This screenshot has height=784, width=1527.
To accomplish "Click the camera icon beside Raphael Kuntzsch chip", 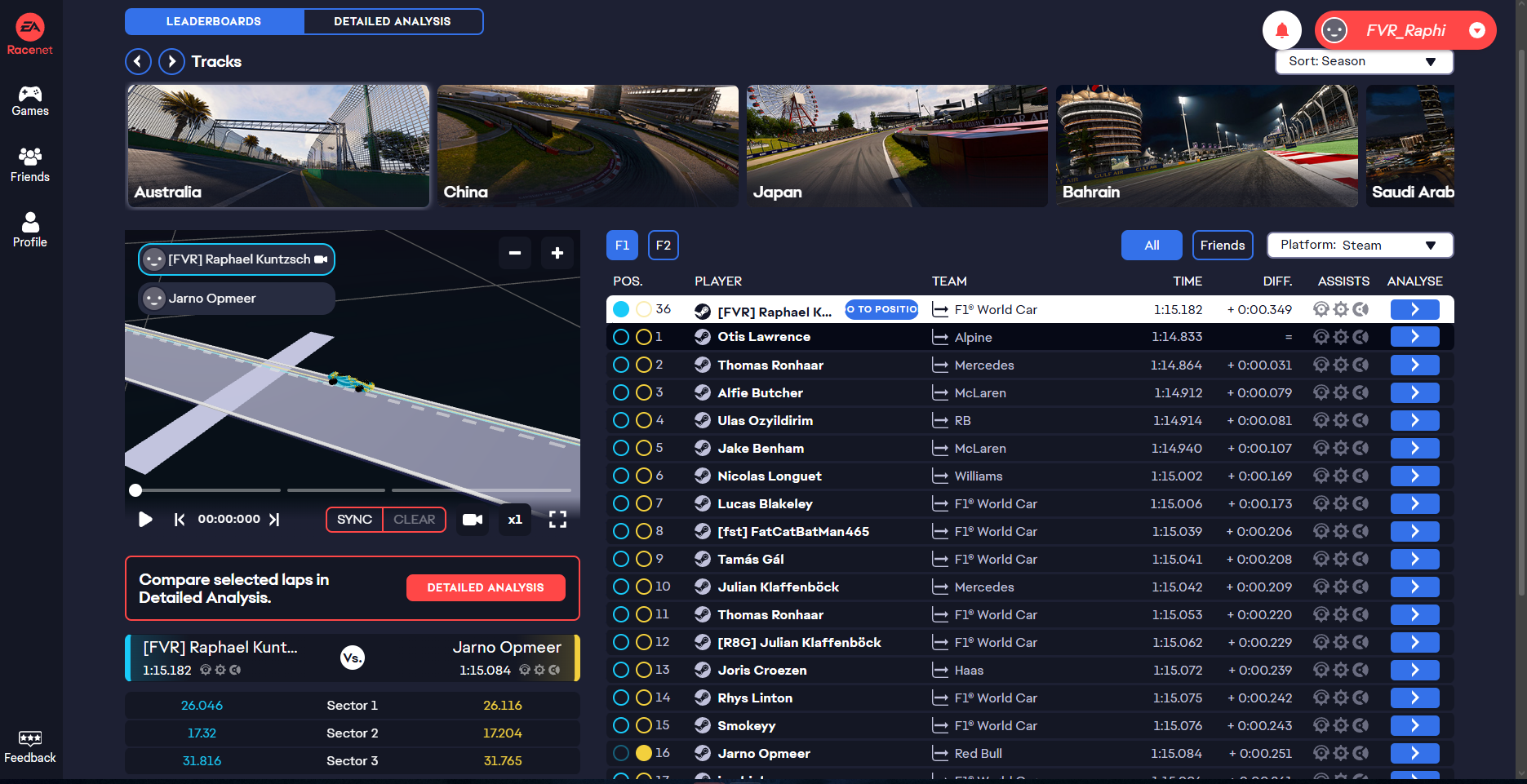I will point(321,259).
